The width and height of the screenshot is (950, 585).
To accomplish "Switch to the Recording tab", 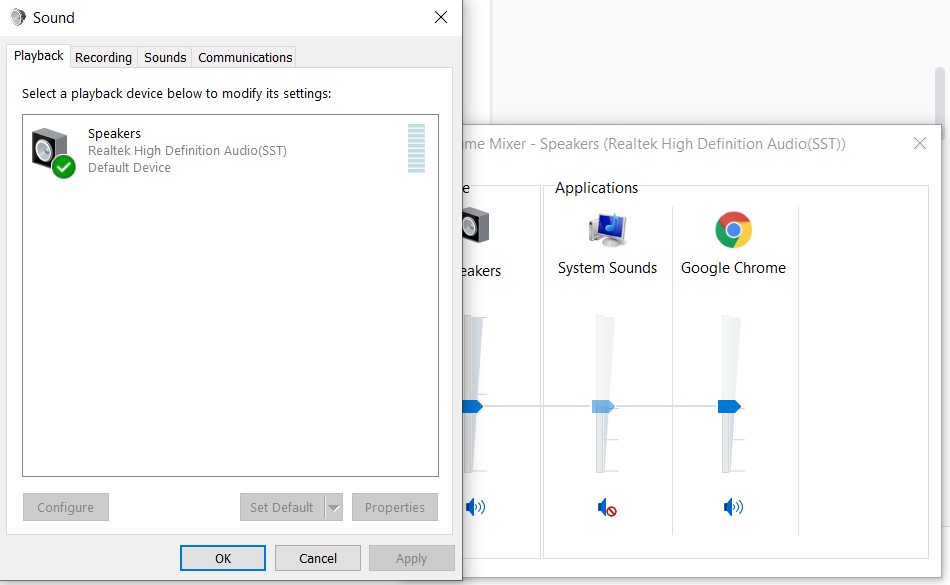I will coord(103,58).
